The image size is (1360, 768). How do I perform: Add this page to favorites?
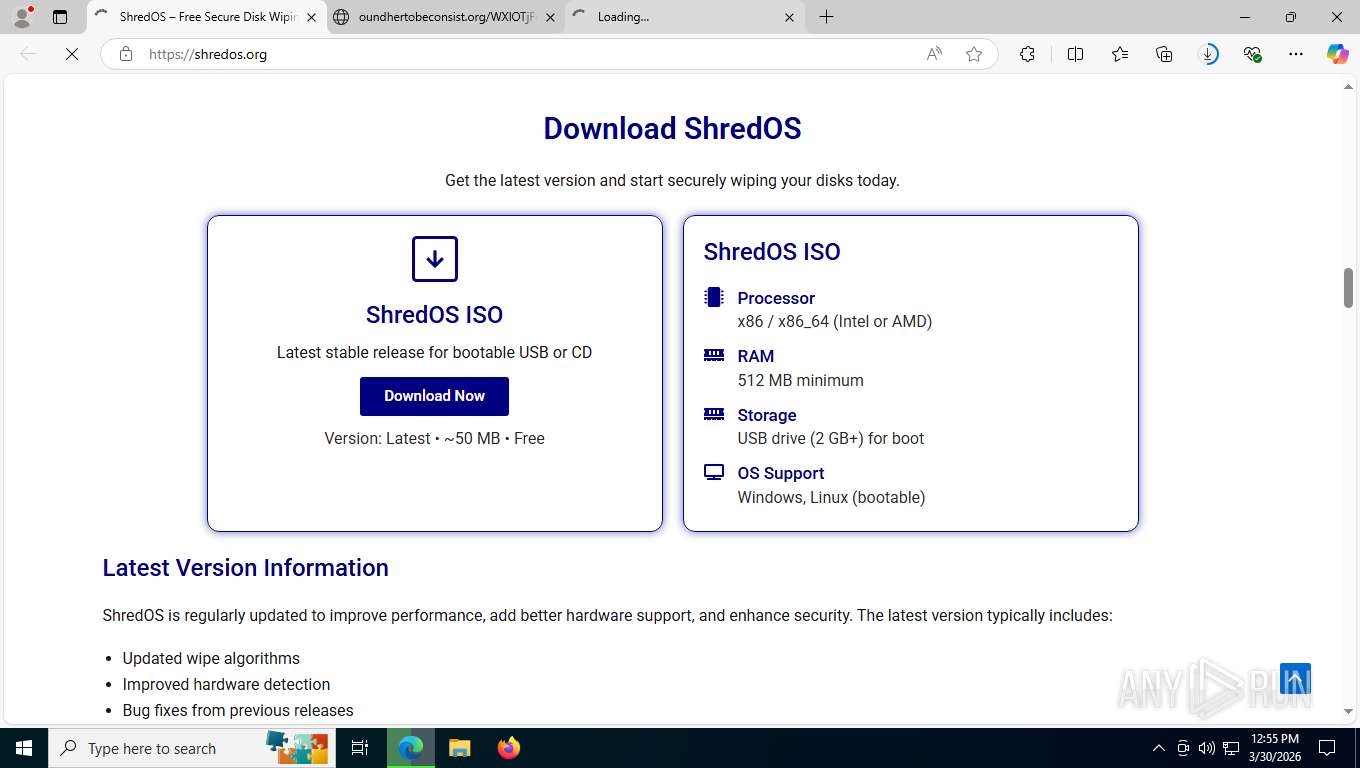(974, 54)
